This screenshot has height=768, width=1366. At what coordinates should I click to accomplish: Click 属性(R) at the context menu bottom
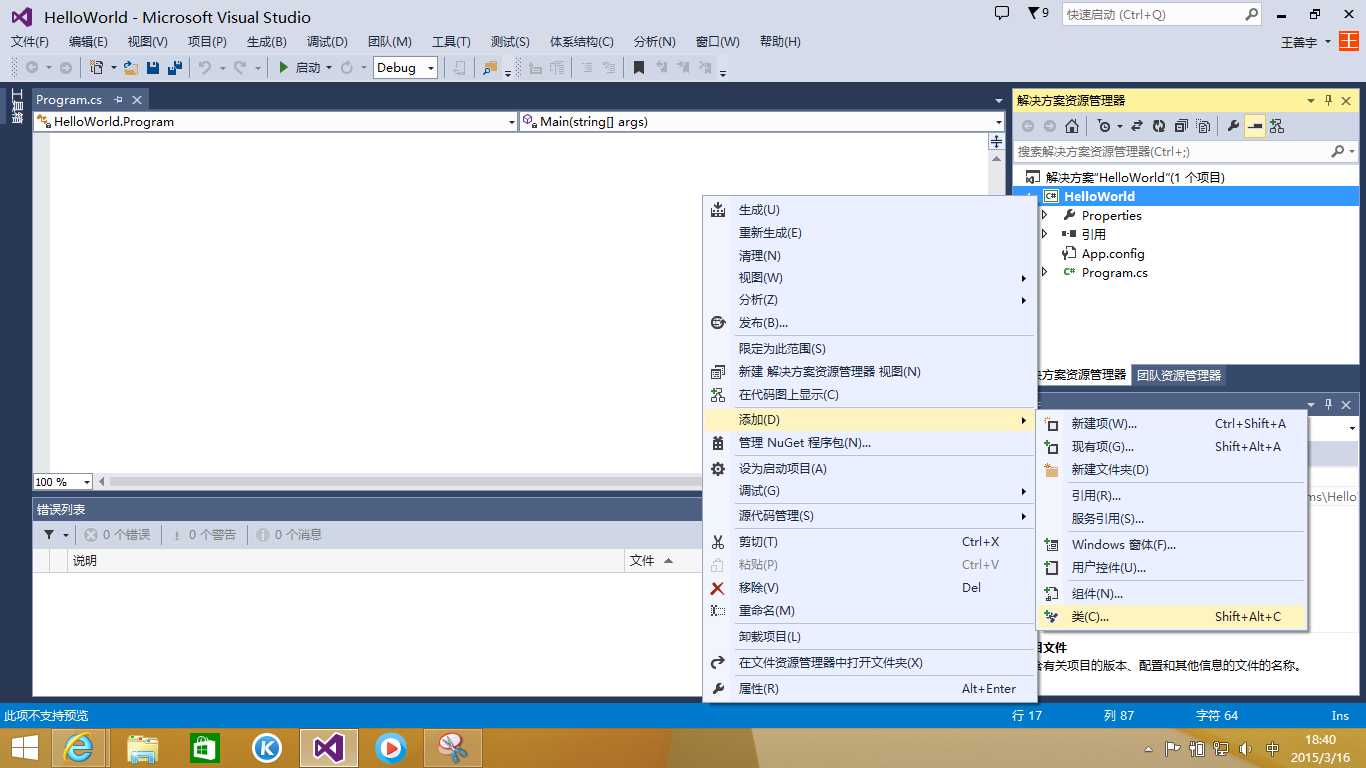click(x=870, y=689)
